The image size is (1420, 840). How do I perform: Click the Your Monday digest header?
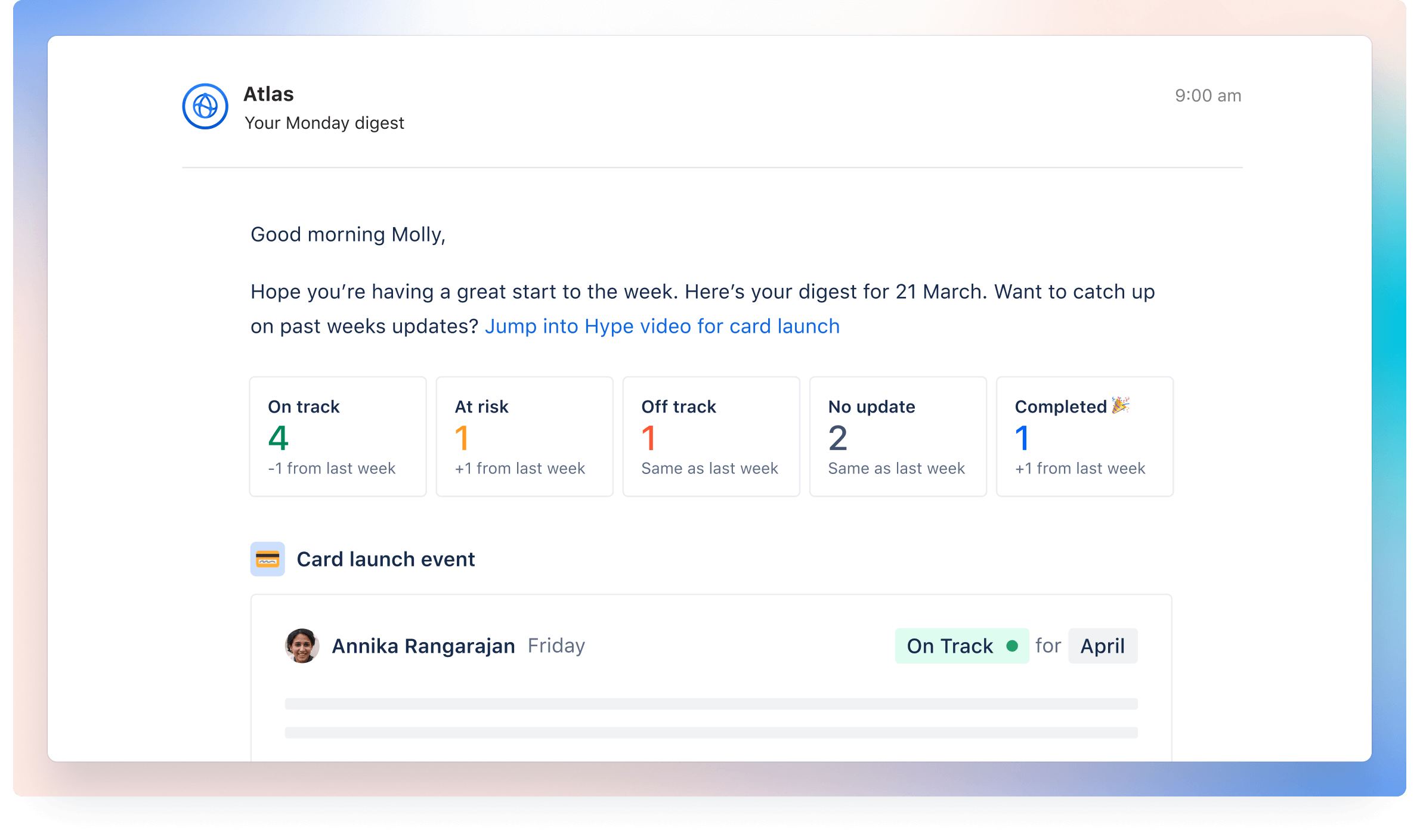pyautogui.click(x=325, y=123)
